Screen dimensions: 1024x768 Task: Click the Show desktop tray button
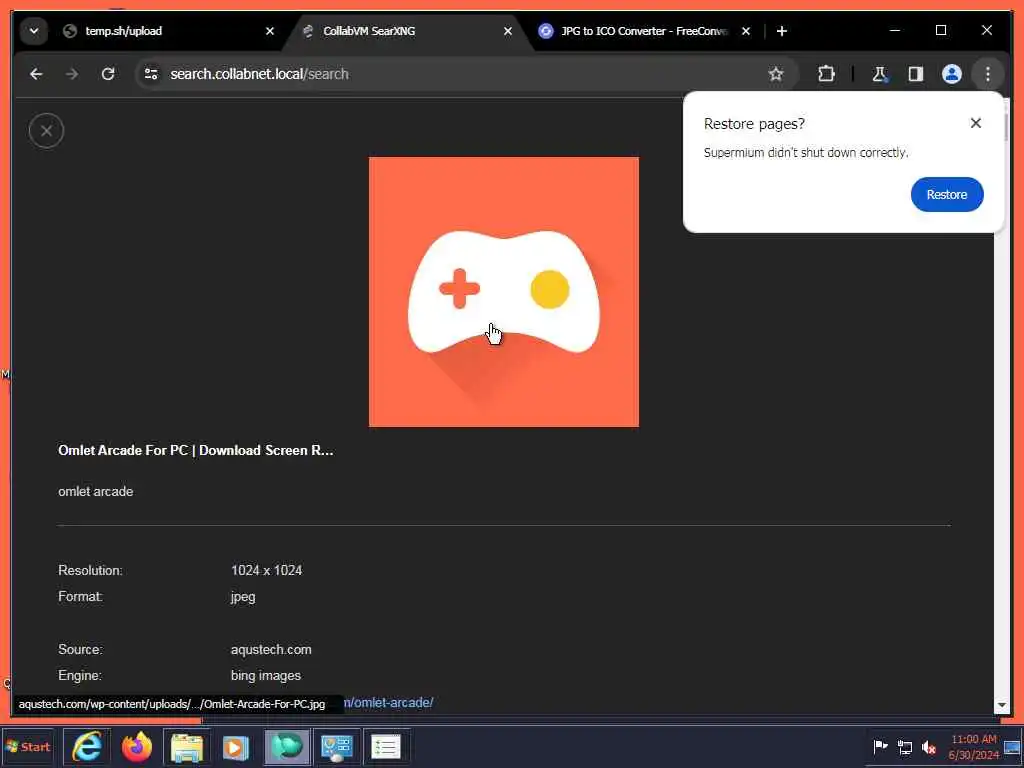coord(1013,746)
